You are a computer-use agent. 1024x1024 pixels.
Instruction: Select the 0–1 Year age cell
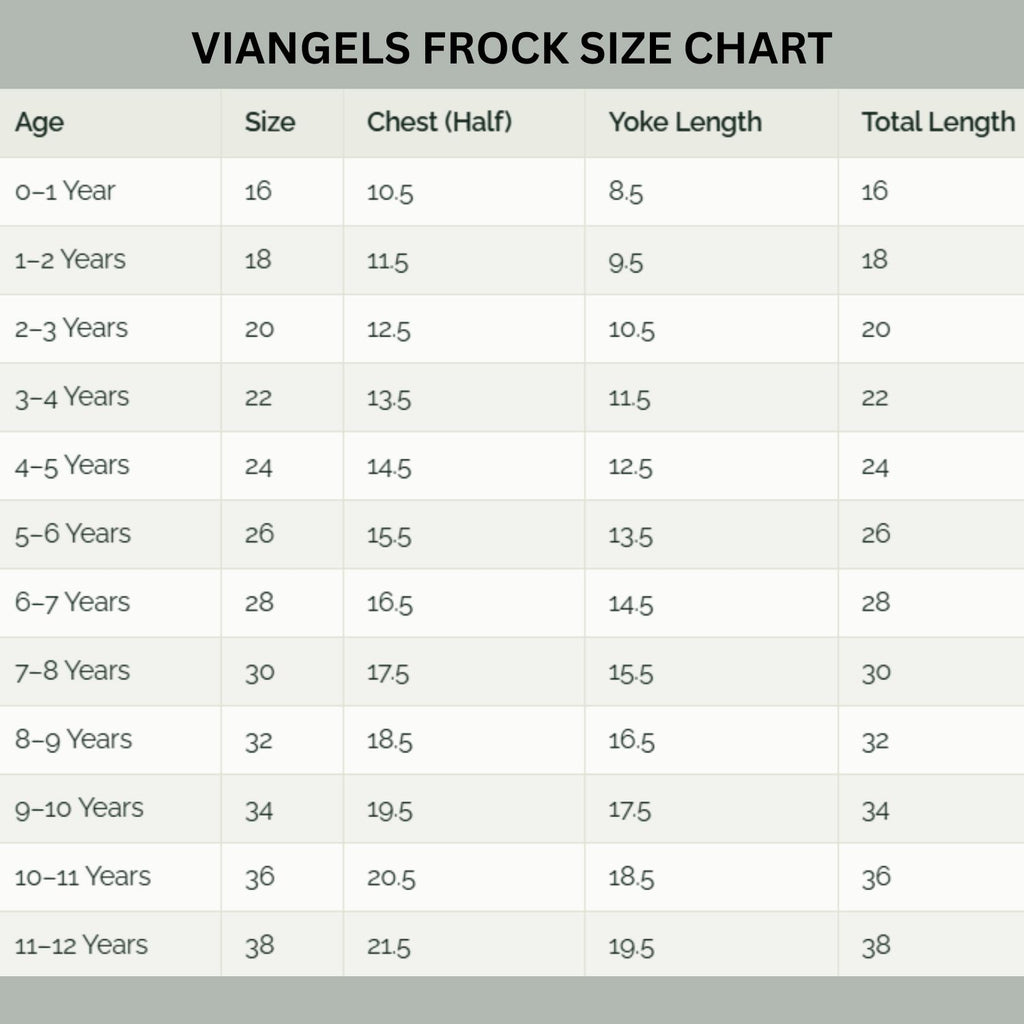(65, 191)
